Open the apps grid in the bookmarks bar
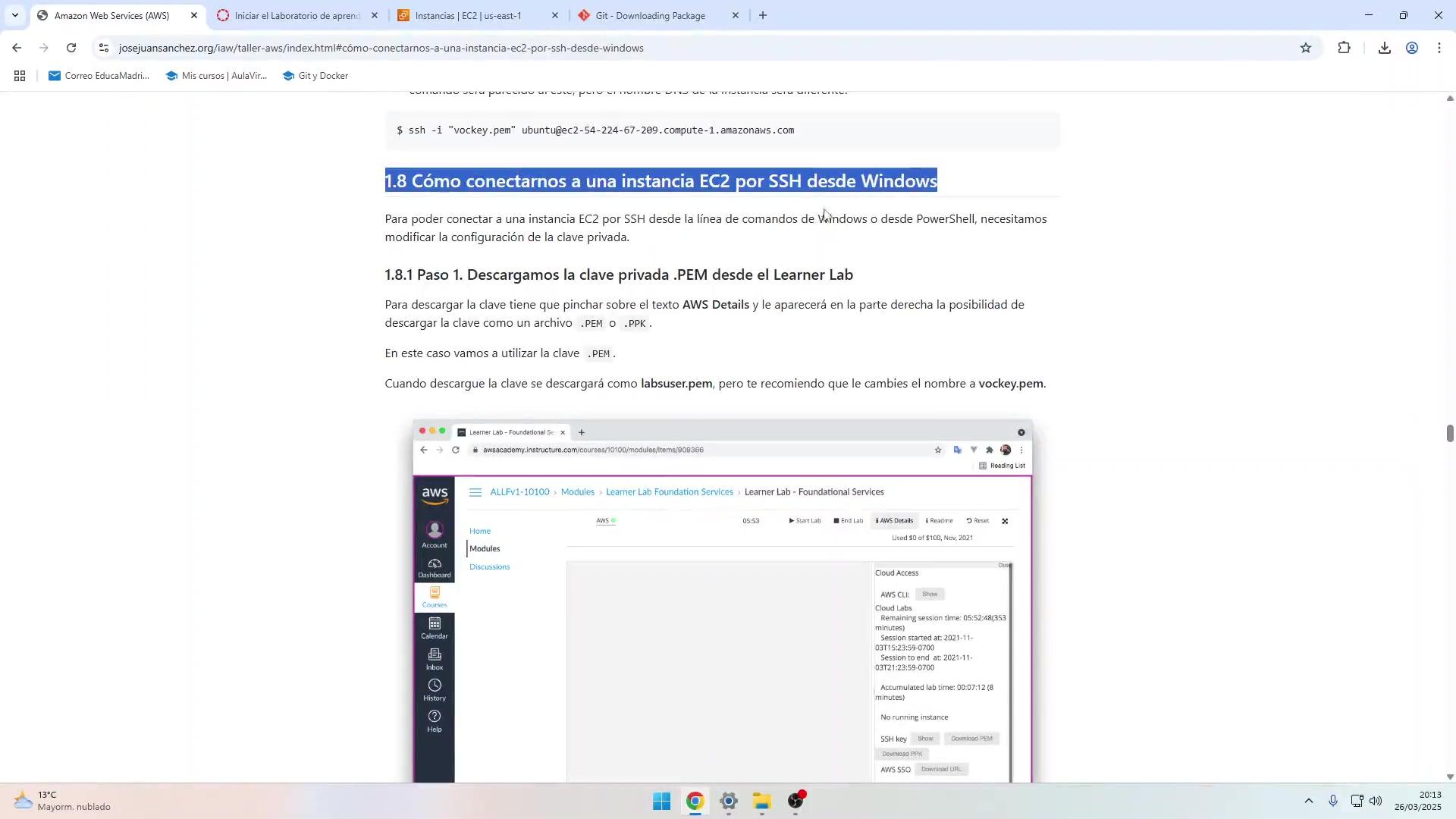 20,76
